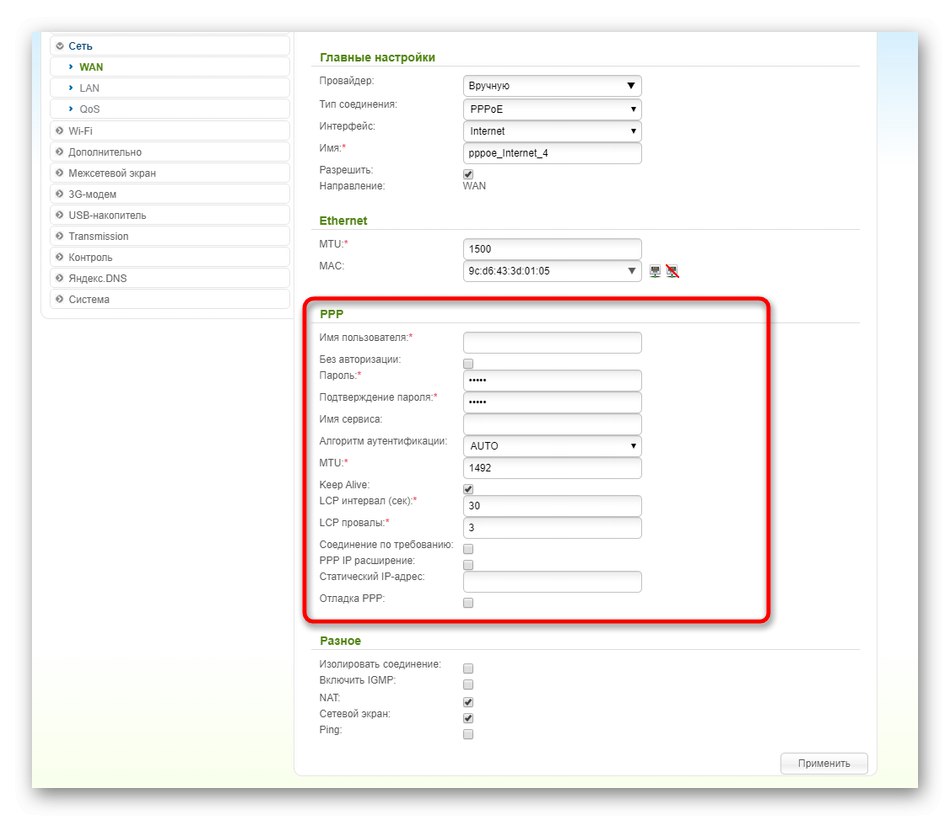The height and width of the screenshot is (820, 950).
Task: Click the LCP интервал field
Action: pos(552,506)
